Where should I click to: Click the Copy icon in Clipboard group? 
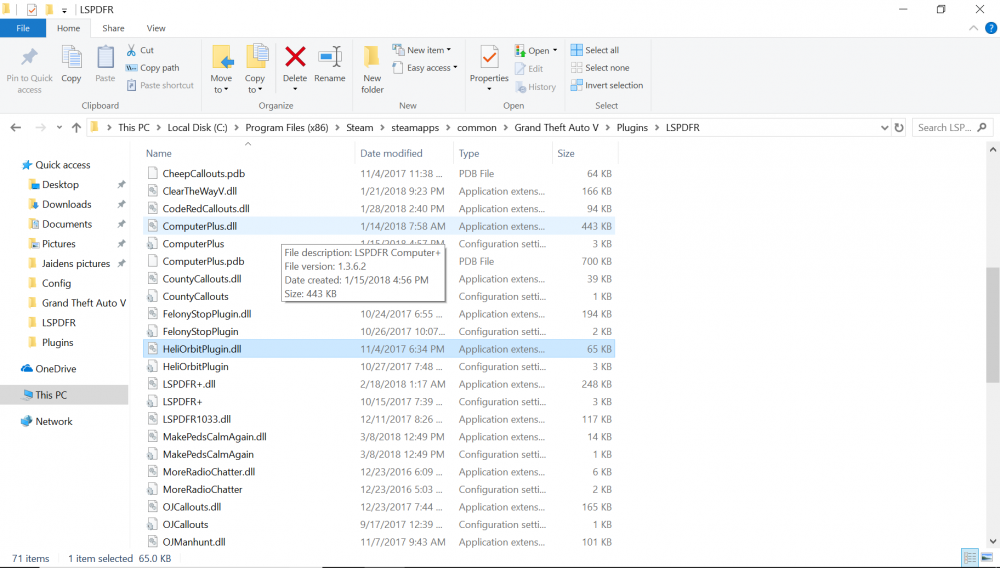[x=71, y=58]
